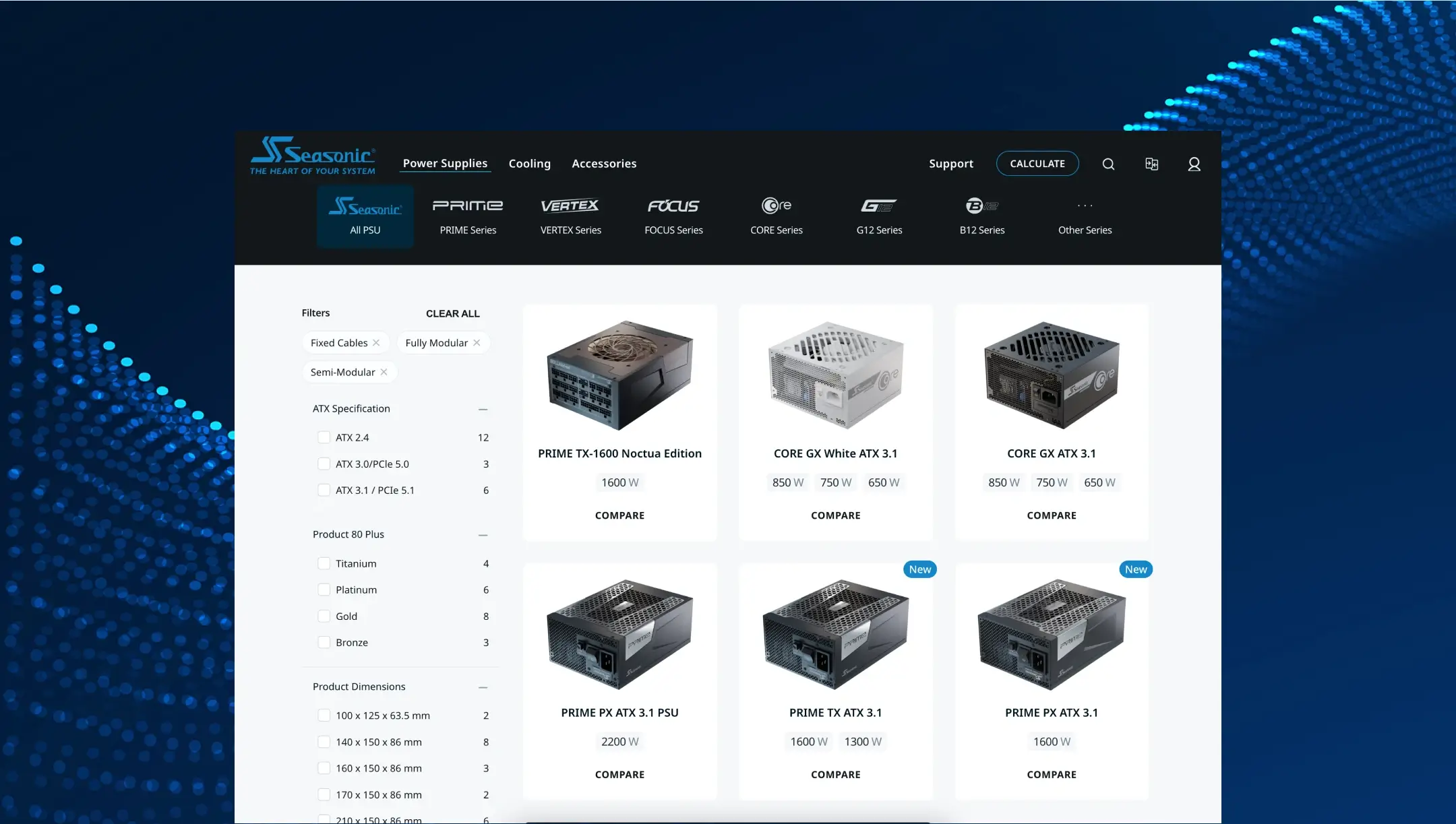Select 2200 W on PRIME PX ATX 3.1 PSU
1456x824 pixels.
pyautogui.click(x=619, y=742)
